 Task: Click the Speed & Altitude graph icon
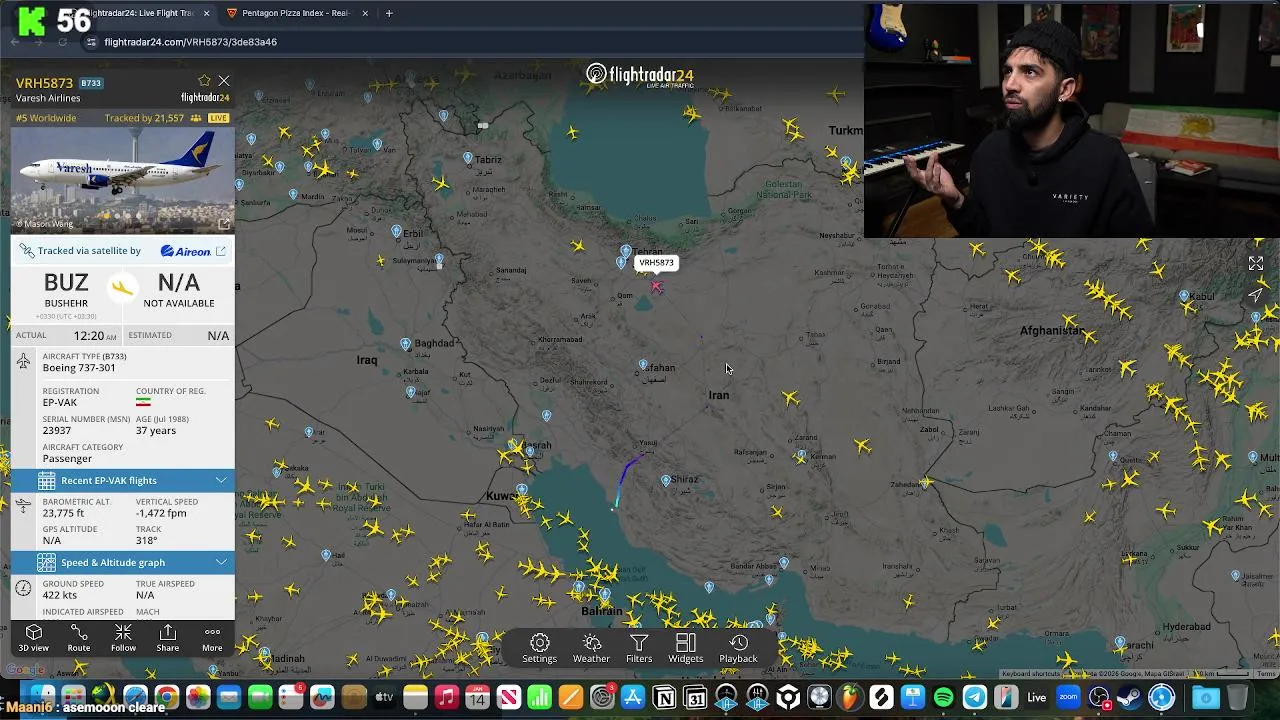coord(46,563)
